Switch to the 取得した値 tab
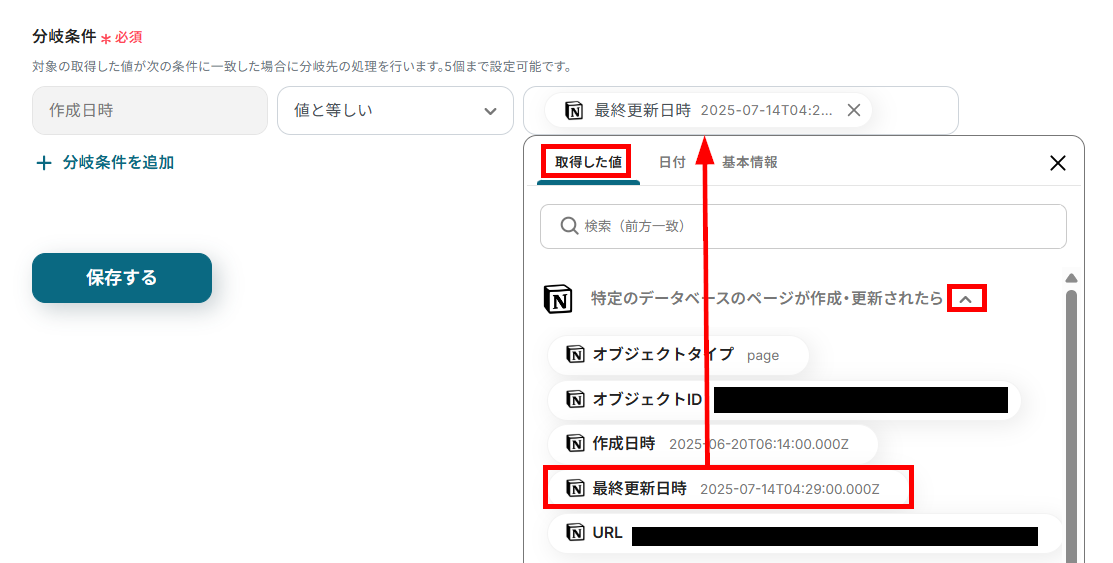 [588, 162]
